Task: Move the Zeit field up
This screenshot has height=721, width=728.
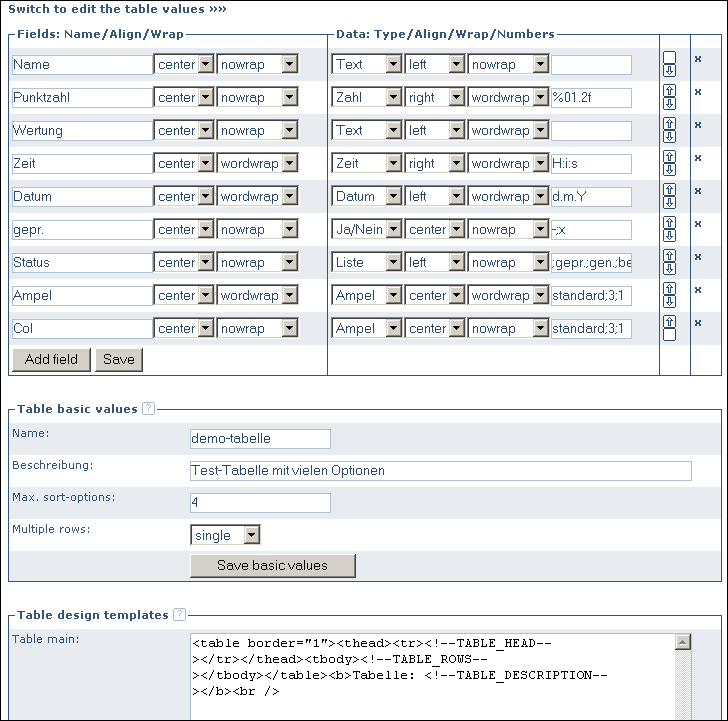Action: coord(669,156)
